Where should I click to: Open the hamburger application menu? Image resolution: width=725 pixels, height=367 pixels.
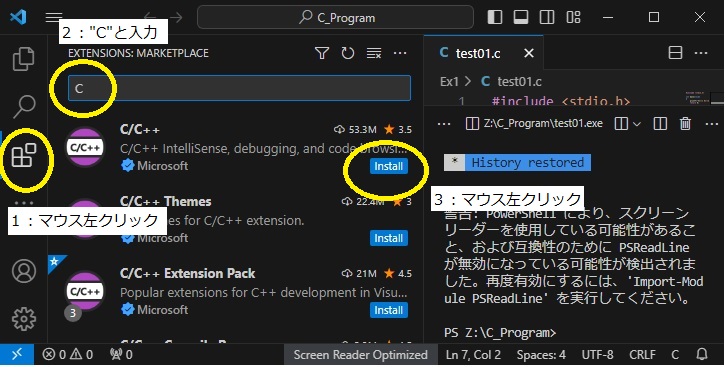pyautogui.click(x=54, y=18)
